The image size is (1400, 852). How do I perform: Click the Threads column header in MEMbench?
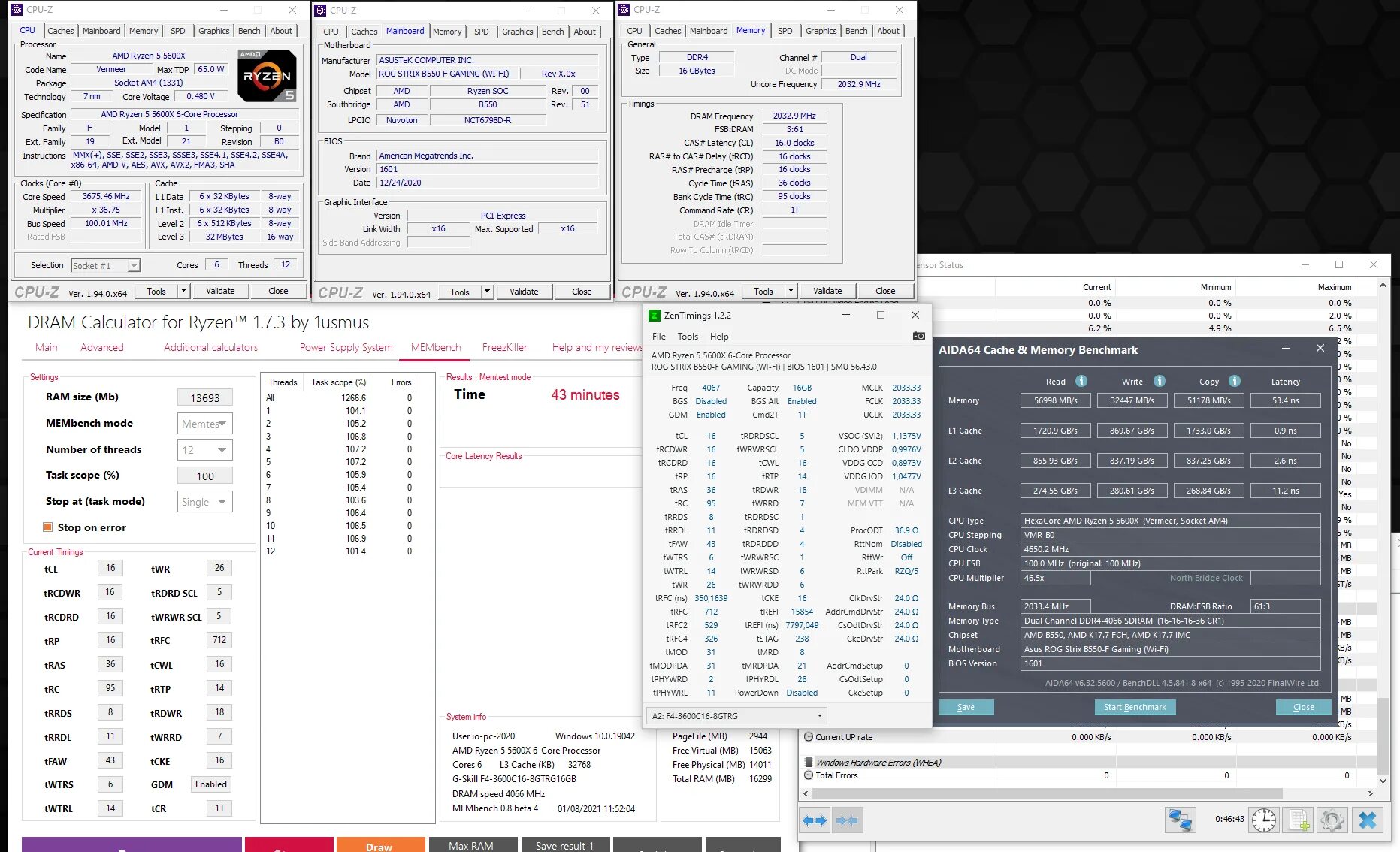tap(283, 382)
